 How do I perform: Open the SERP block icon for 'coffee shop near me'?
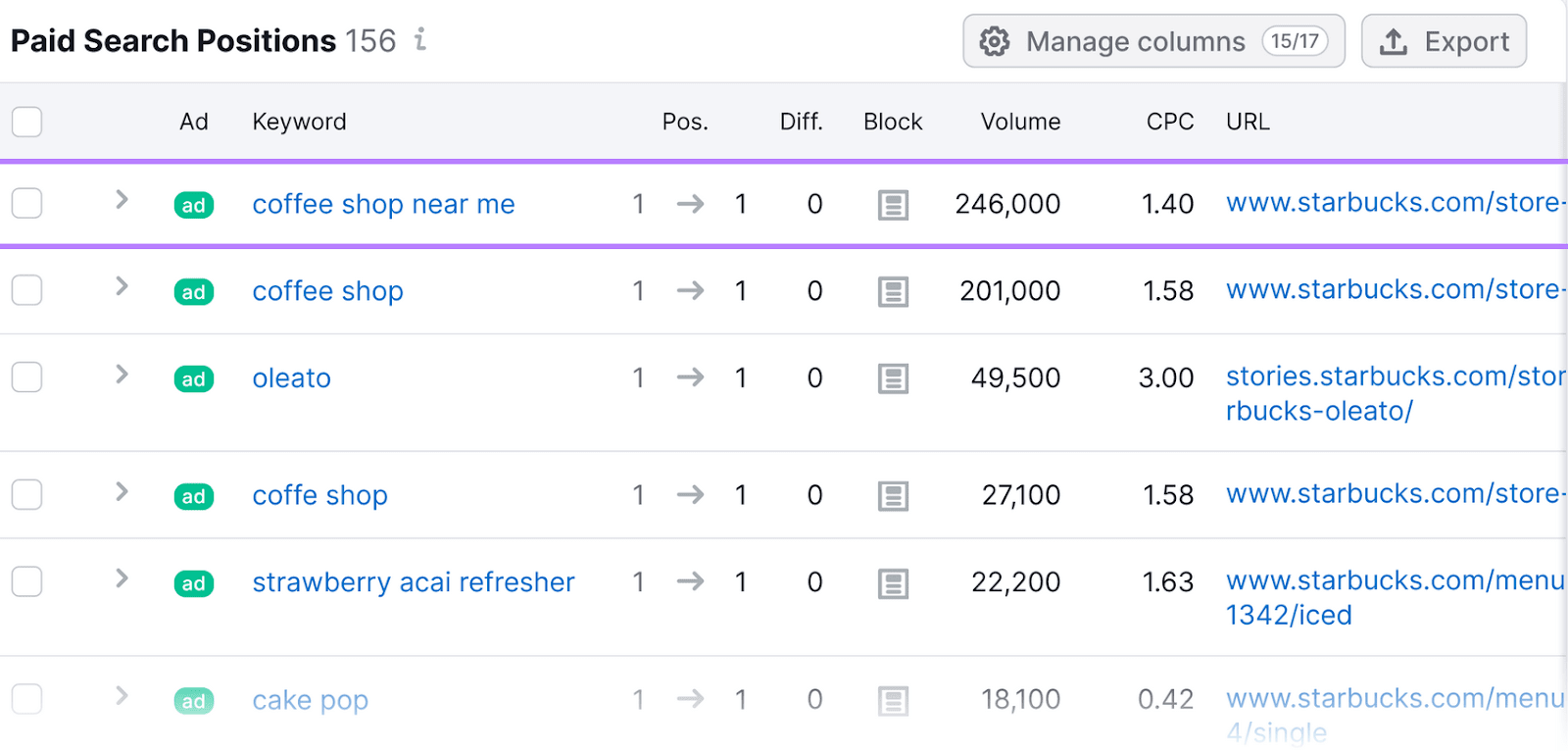tap(892, 205)
